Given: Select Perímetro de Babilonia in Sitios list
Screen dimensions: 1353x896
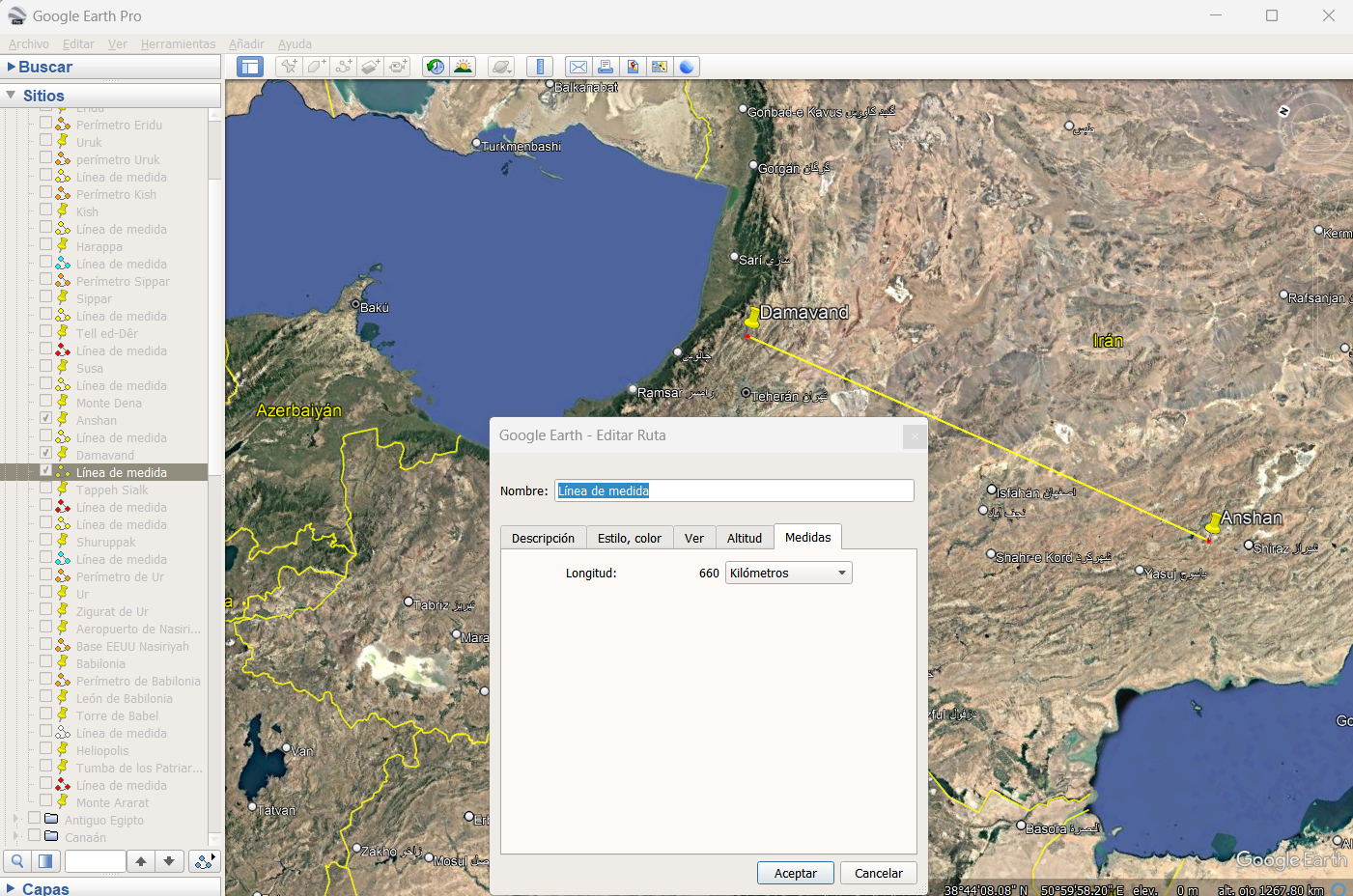Looking at the screenshot, I should click(138, 681).
